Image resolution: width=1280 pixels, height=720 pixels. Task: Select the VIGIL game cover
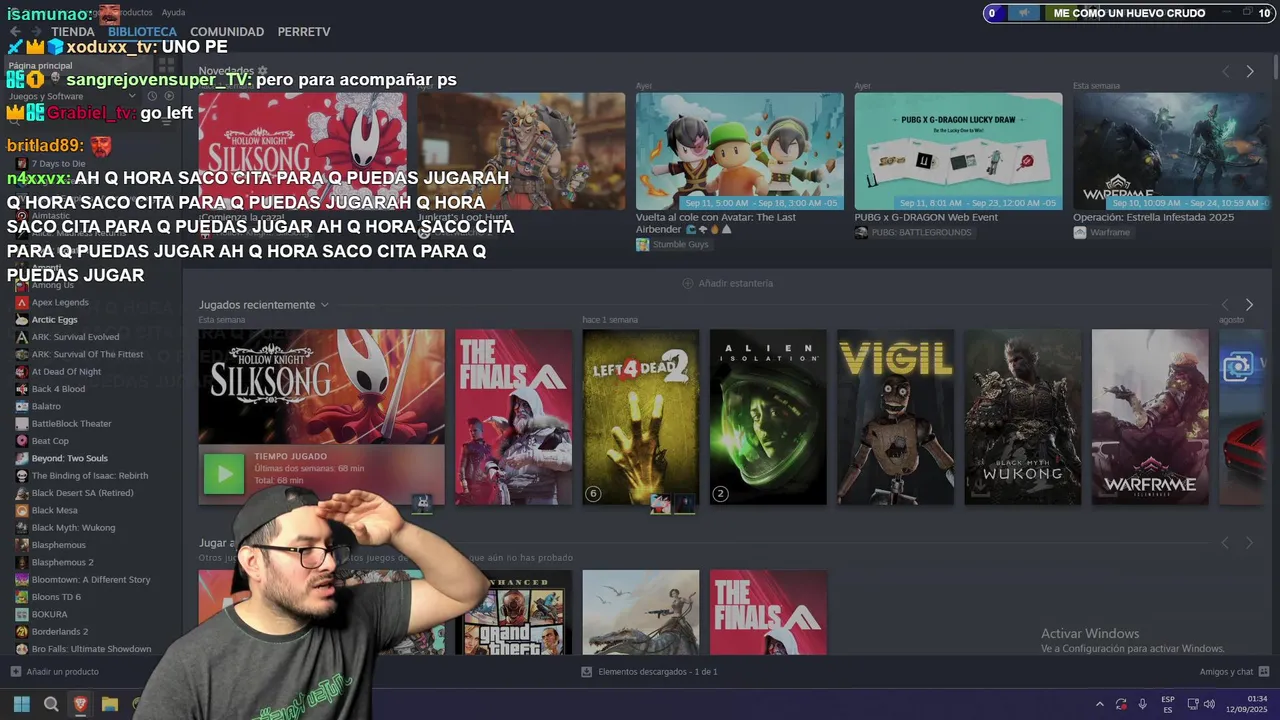pyautogui.click(x=895, y=417)
